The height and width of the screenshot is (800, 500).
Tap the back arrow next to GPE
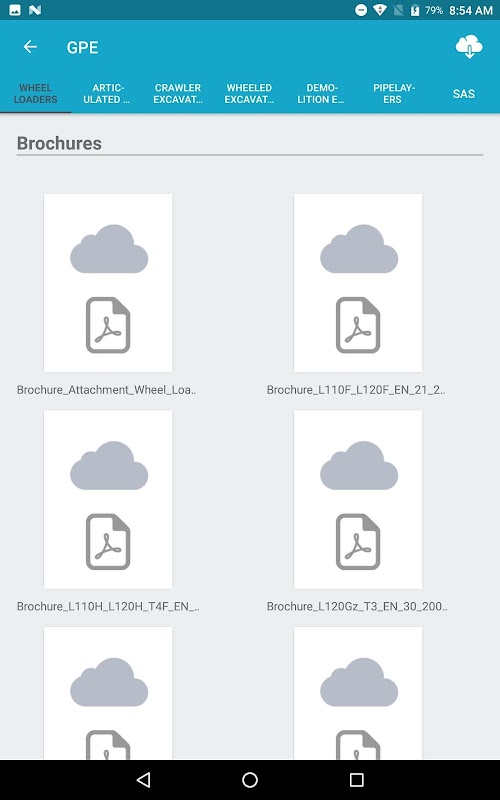(x=30, y=47)
